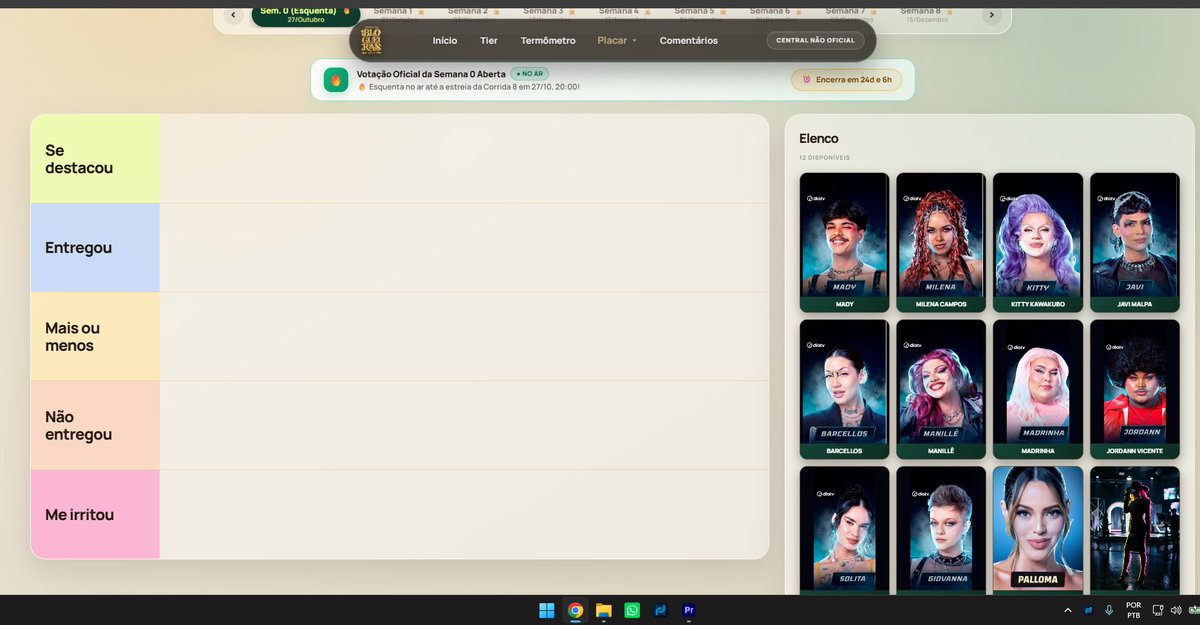Pick the Javi Malpa cast card

tap(1135, 242)
